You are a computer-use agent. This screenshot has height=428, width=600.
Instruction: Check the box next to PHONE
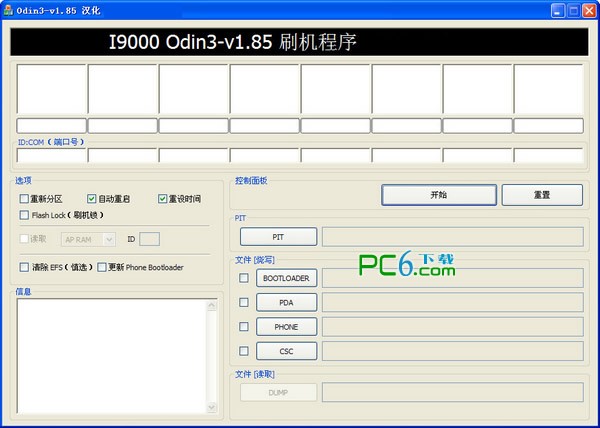pos(244,327)
